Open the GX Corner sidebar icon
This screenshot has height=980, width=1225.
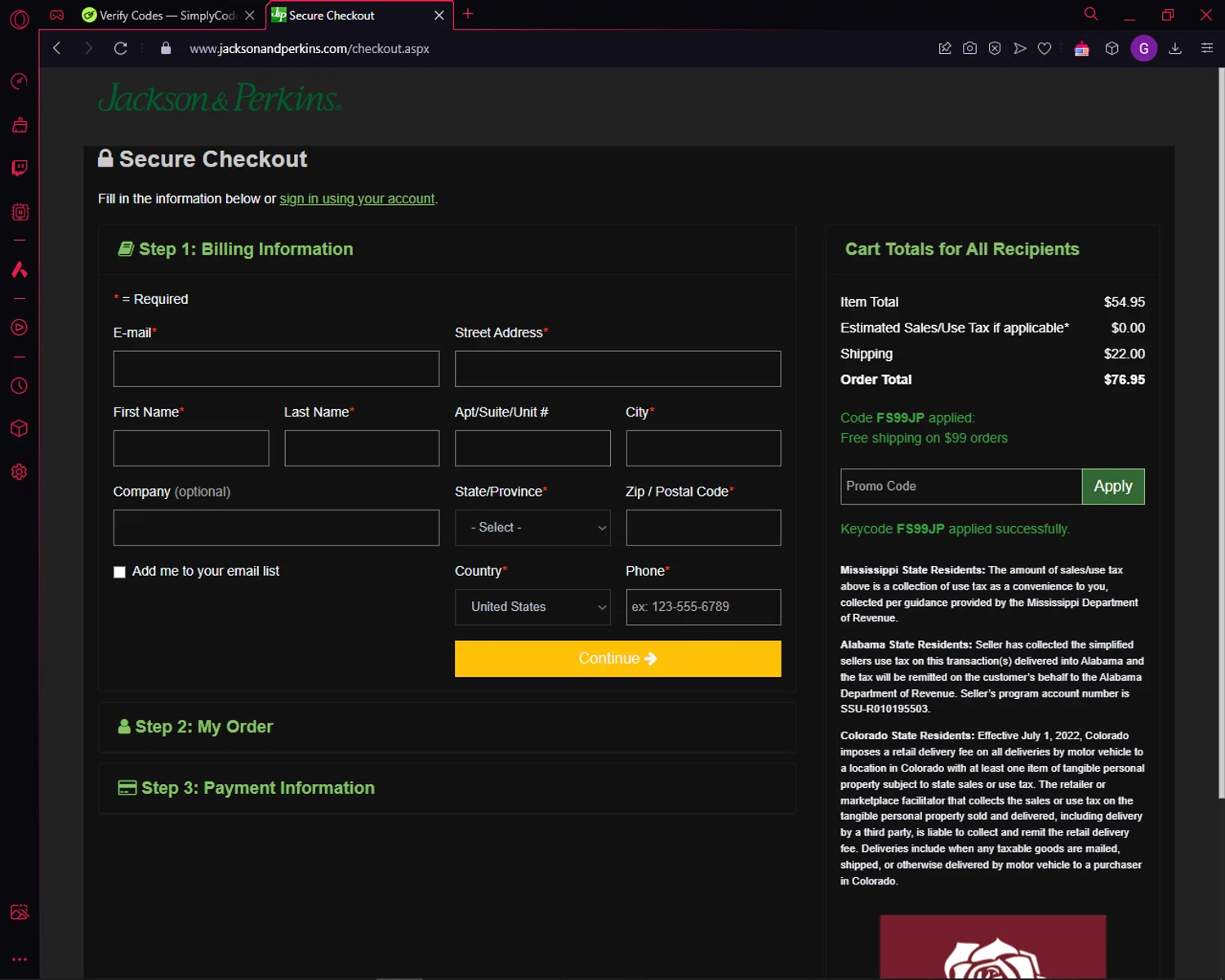click(20, 125)
